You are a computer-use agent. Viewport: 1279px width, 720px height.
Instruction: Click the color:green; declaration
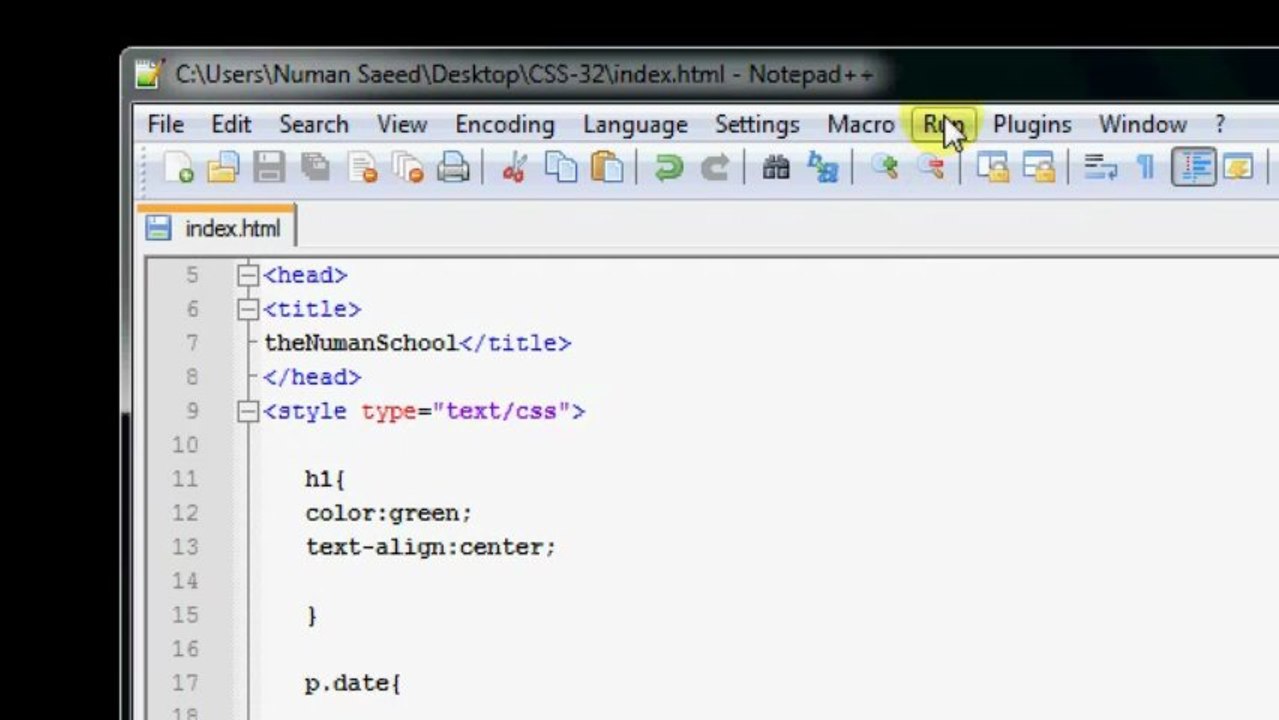click(389, 513)
